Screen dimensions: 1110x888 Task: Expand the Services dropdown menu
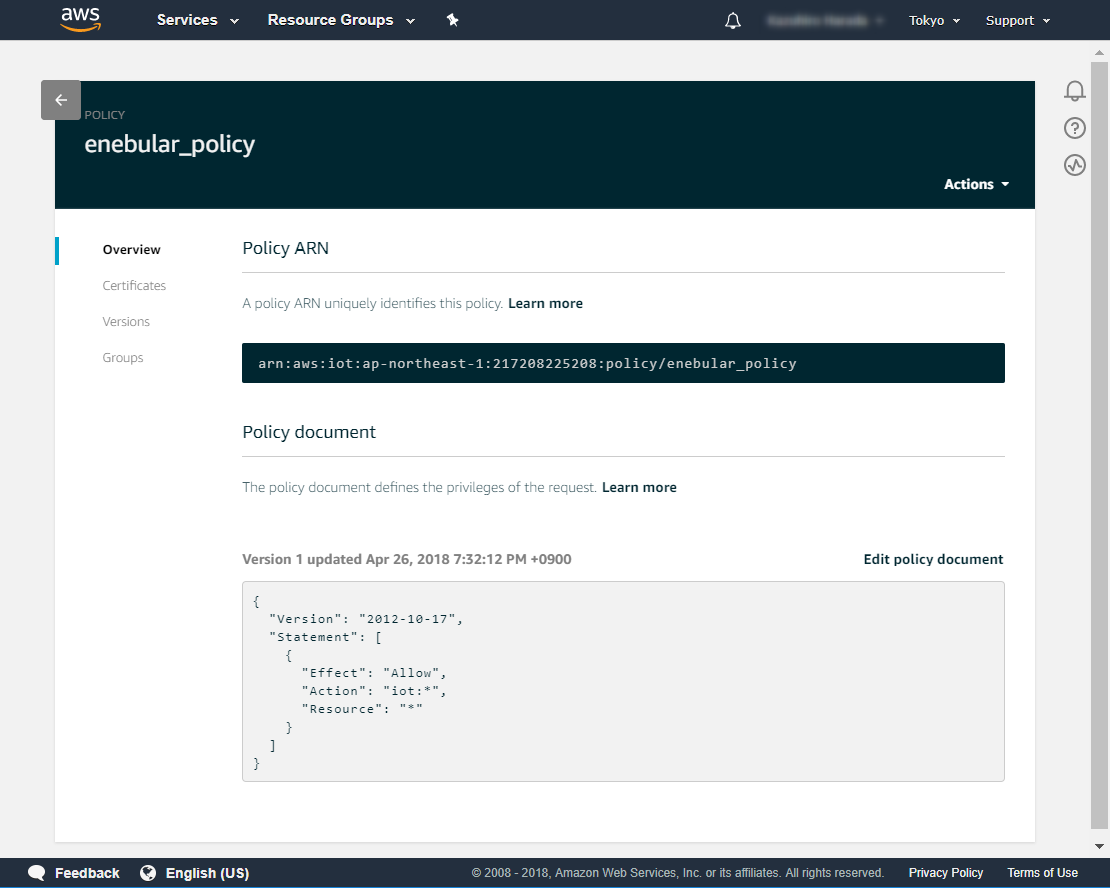tap(198, 20)
